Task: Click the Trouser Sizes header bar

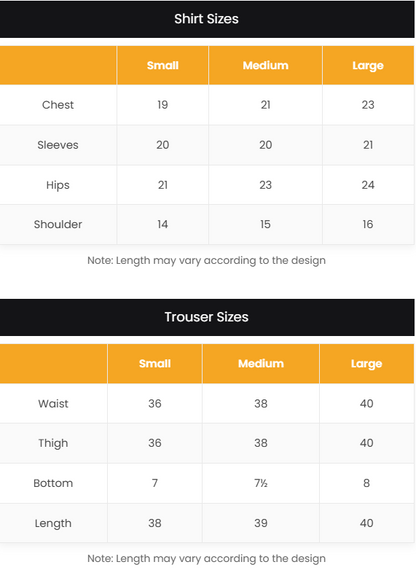Action: [207, 317]
